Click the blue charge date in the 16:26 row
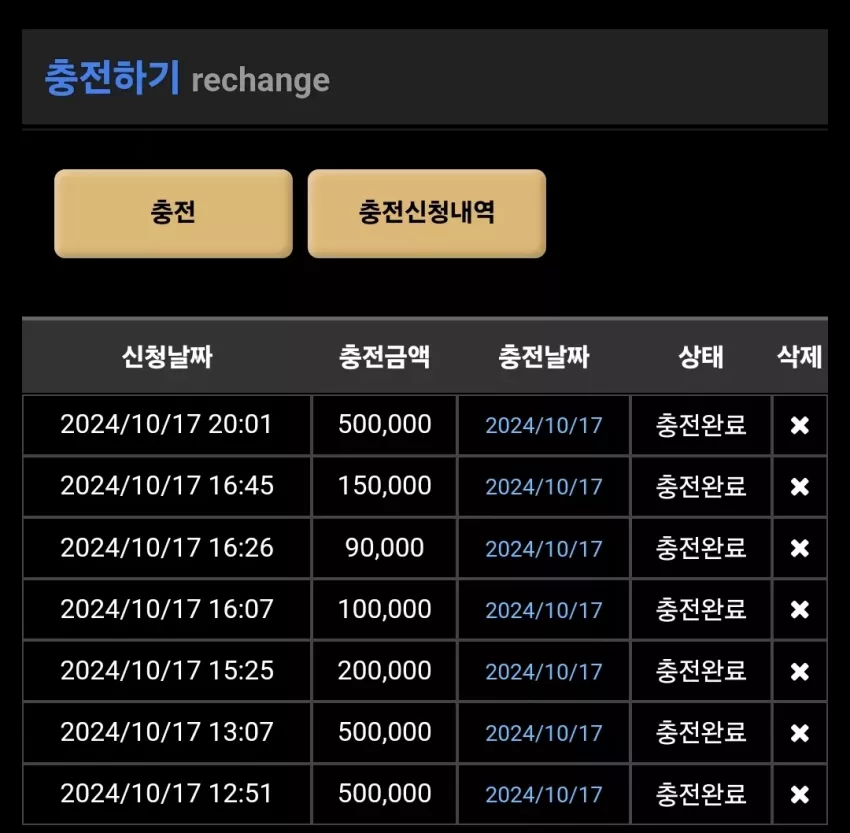 [544, 549]
